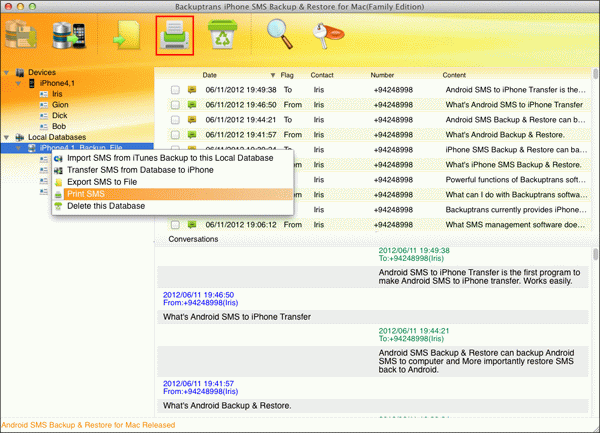
Task: Select the iPhone4,1 device entry
Action: (x=57, y=83)
